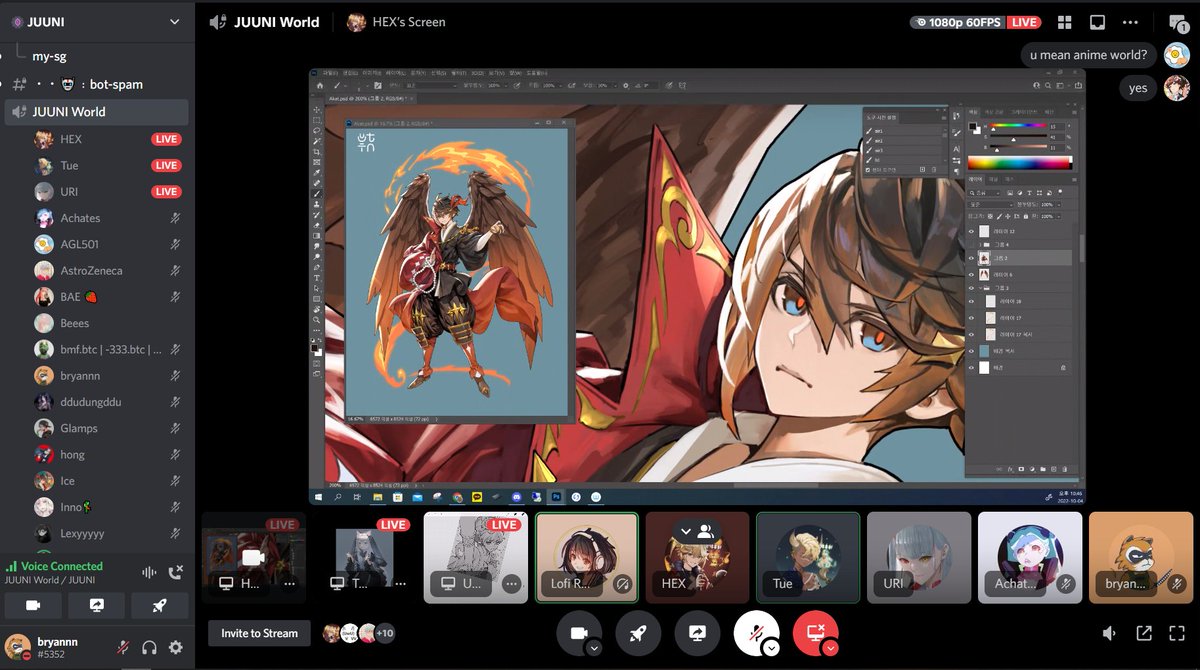This screenshot has width=1200, height=670.
Task: Share your screen from the bottom controls
Action: [x=697, y=633]
